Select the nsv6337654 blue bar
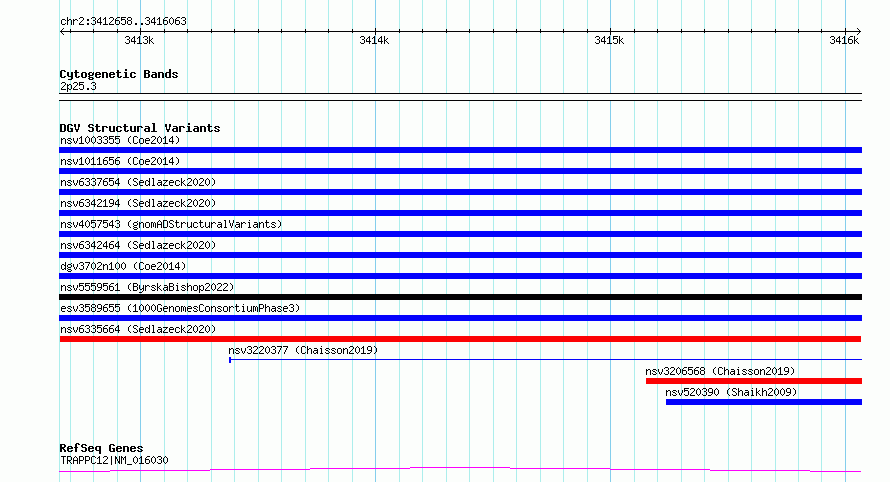890x482 pixels. [460, 192]
